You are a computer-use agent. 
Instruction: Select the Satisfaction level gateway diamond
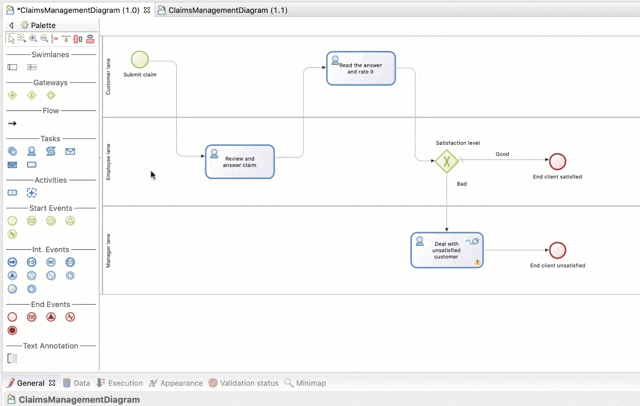[x=447, y=160]
